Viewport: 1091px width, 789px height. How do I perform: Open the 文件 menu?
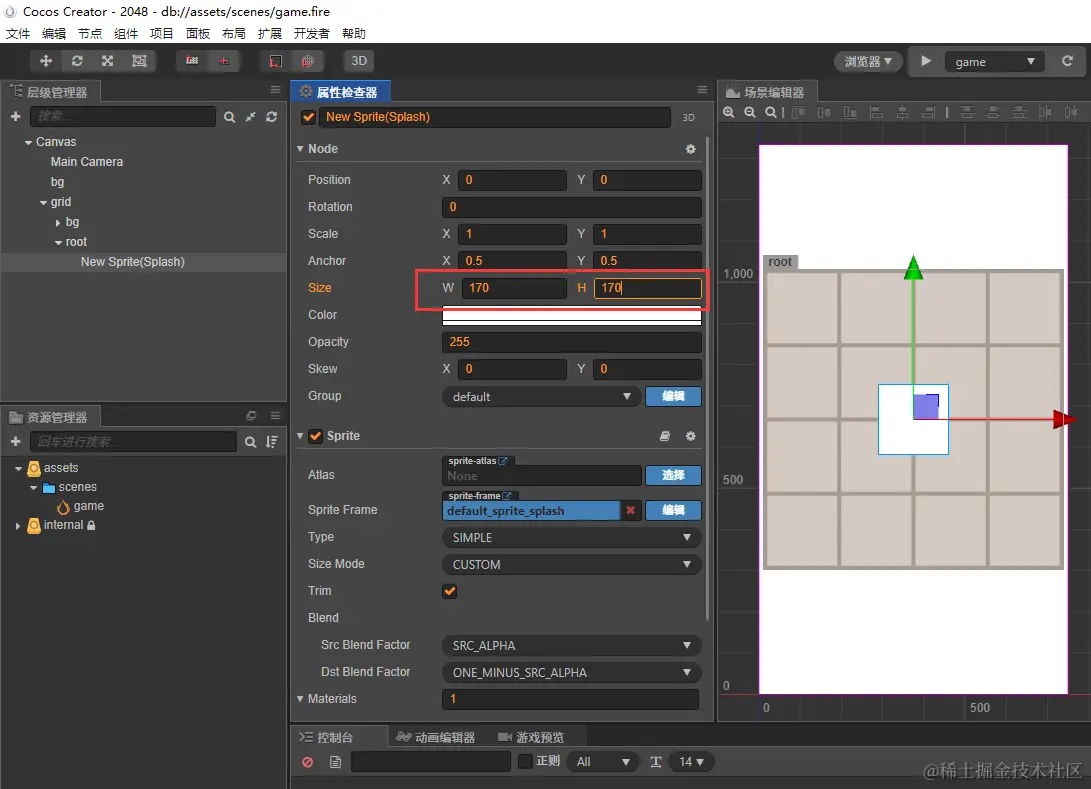click(17, 33)
